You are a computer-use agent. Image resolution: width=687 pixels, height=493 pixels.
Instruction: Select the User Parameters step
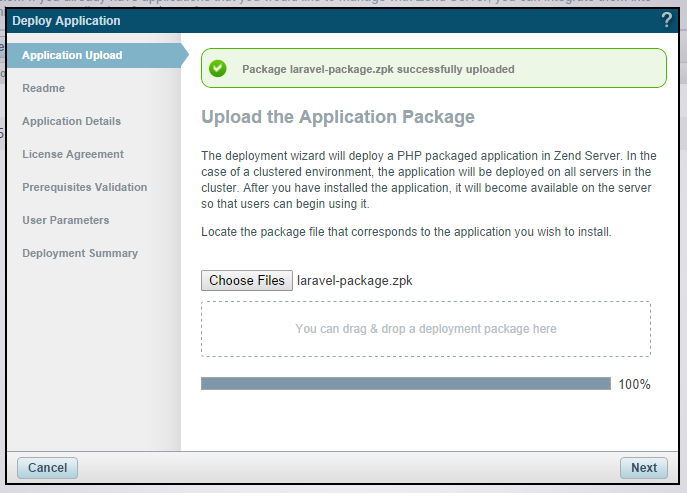(65, 220)
